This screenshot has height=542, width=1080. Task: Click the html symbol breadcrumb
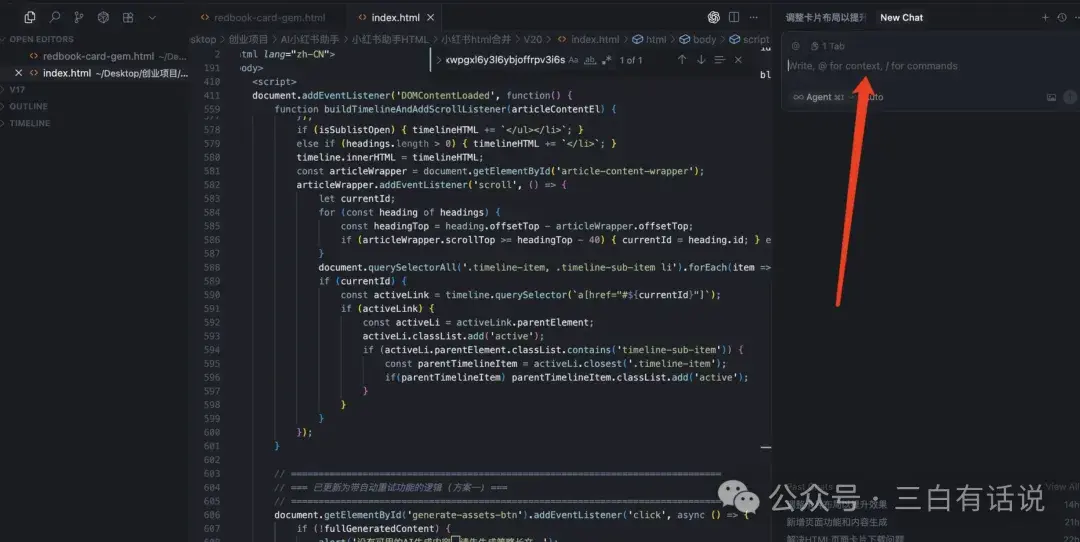(x=649, y=39)
